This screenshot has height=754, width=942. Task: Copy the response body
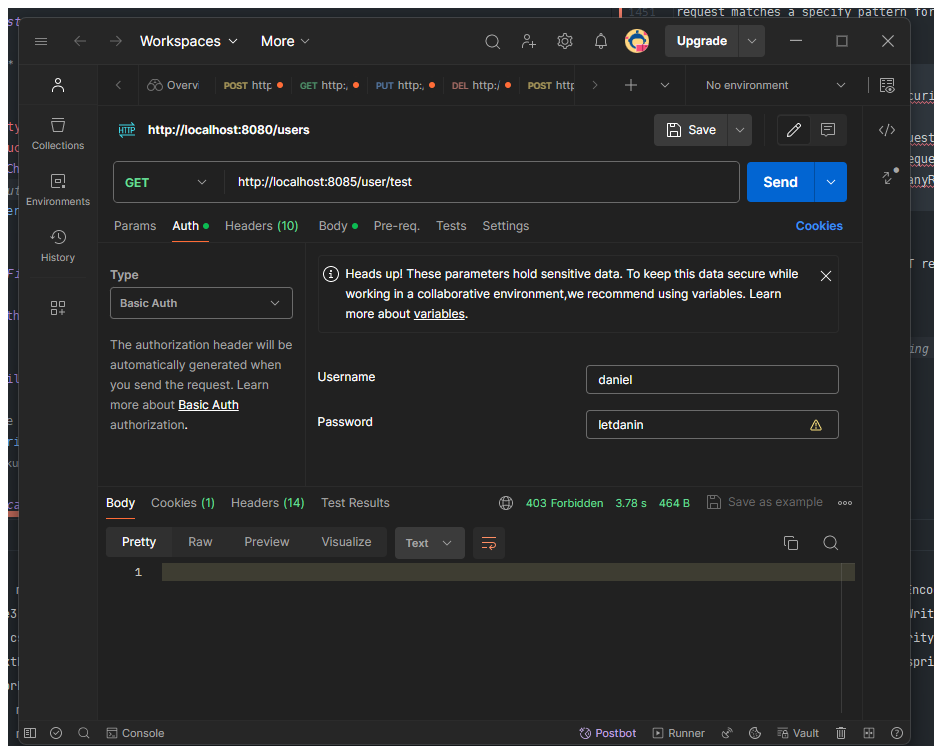point(791,543)
